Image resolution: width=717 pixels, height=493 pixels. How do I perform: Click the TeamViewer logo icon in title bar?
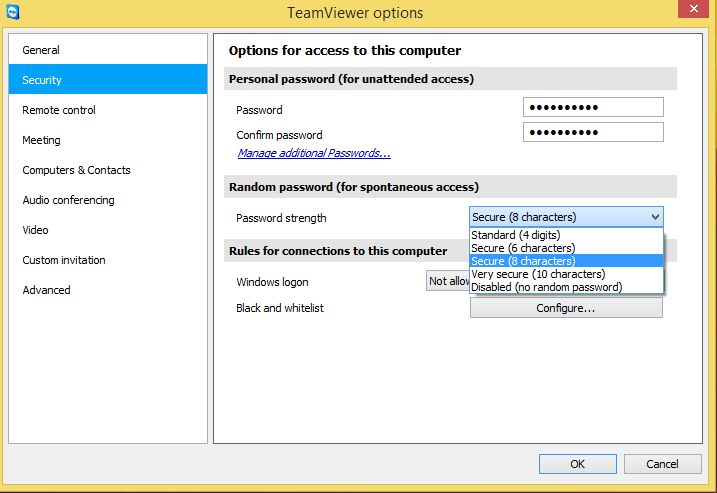pyautogui.click(x=13, y=13)
